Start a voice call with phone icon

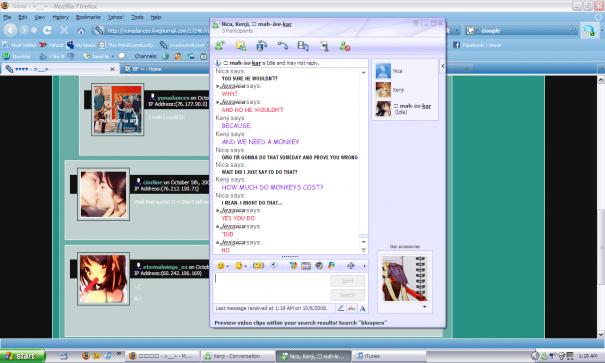tap(282, 46)
